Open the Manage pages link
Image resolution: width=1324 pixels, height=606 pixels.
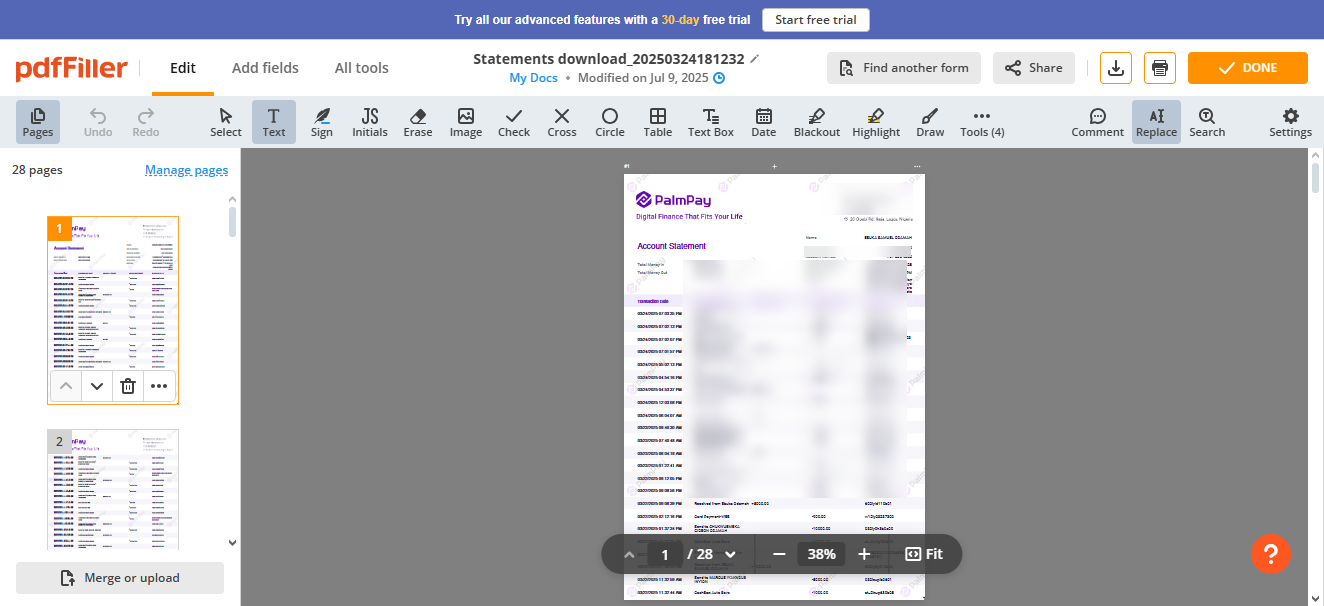click(187, 170)
